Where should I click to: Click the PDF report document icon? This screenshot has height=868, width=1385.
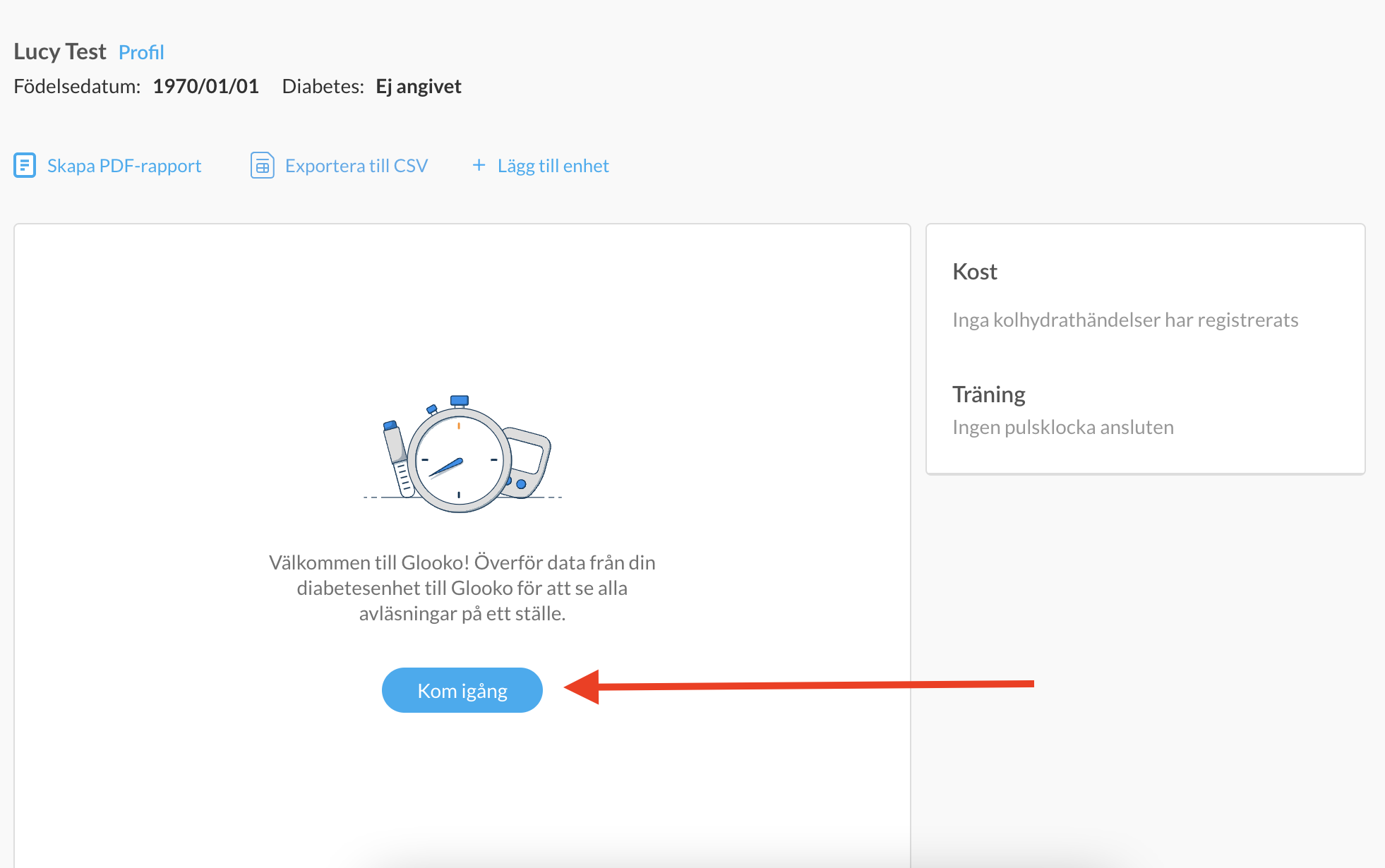coord(25,165)
